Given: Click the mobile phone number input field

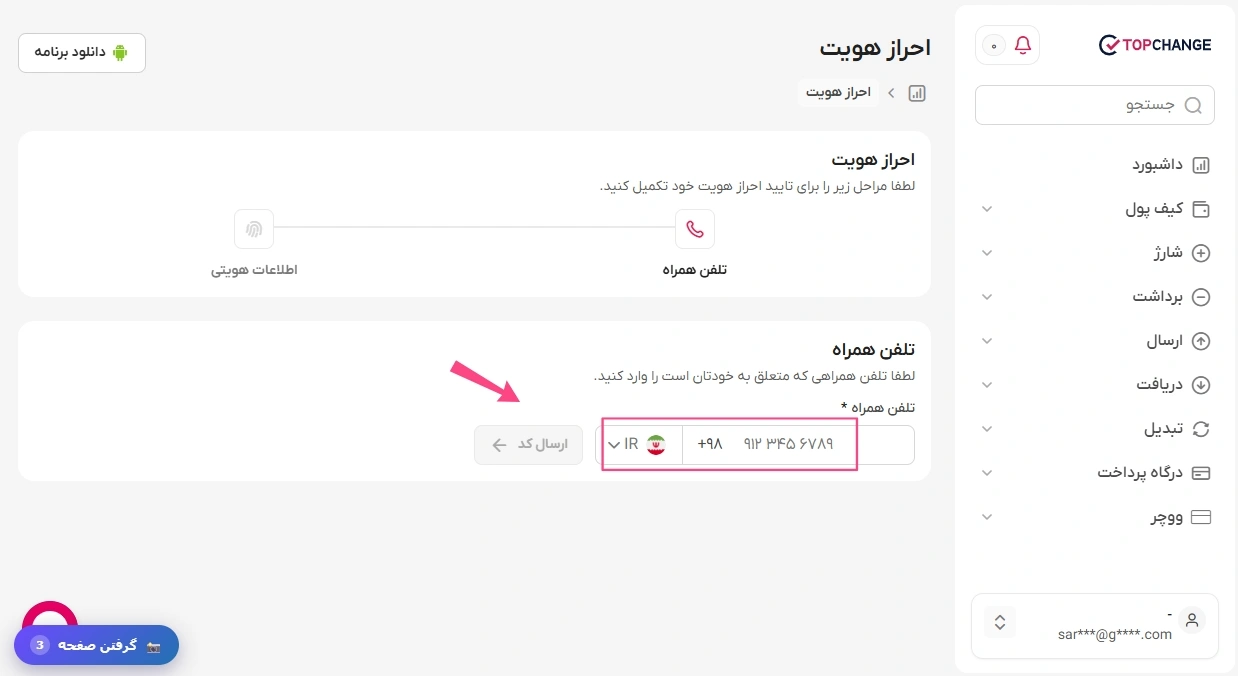Looking at the screenshot, I should 798,445.
